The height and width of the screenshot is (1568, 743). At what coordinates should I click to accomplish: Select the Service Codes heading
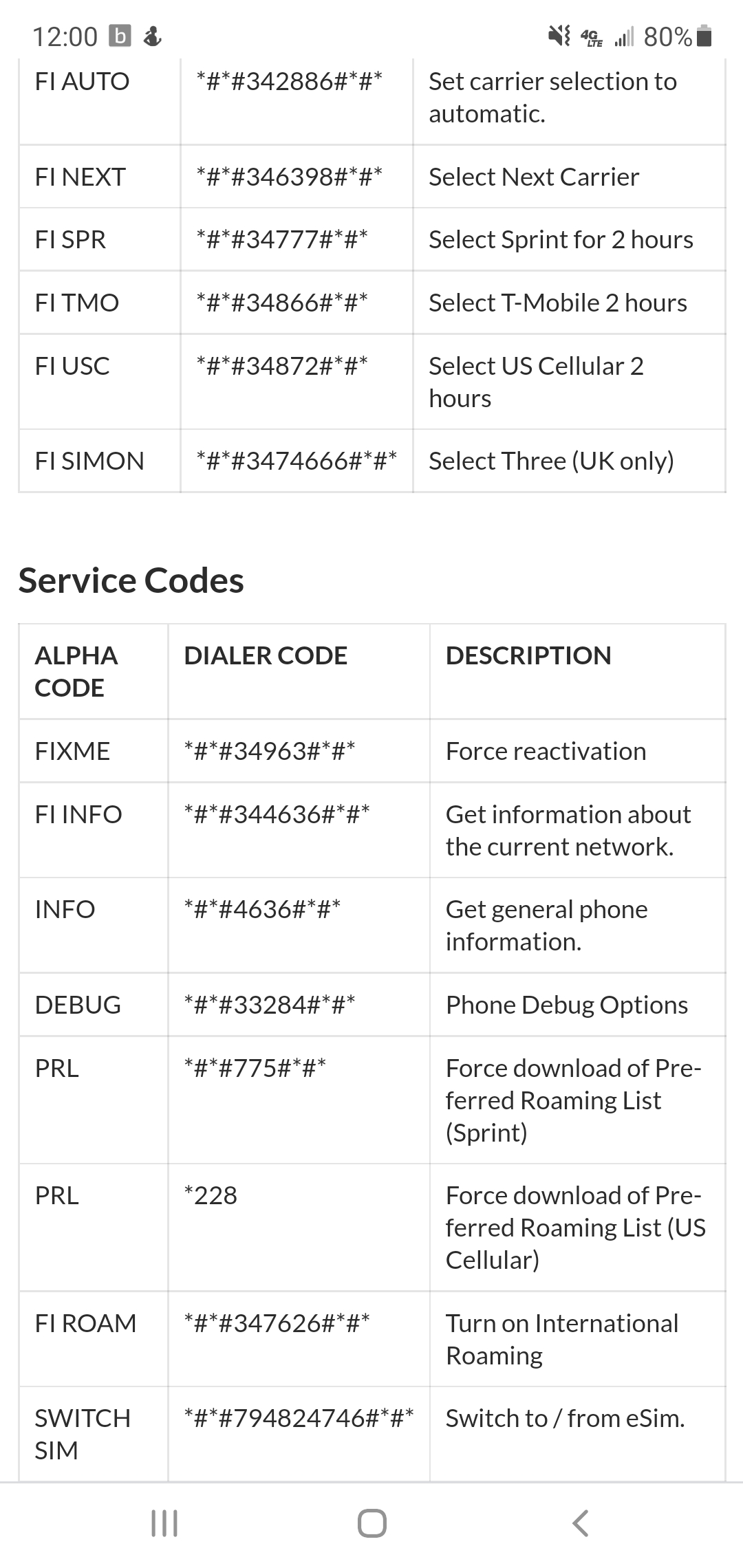click(x=131, y=580)
